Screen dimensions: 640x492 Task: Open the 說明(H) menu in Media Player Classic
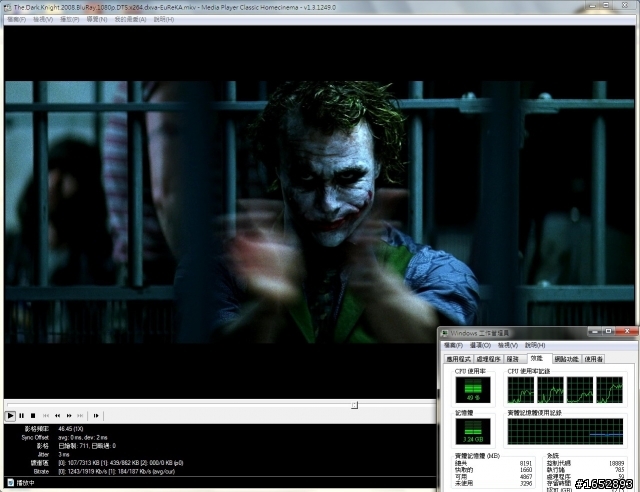tap(164, 19)
